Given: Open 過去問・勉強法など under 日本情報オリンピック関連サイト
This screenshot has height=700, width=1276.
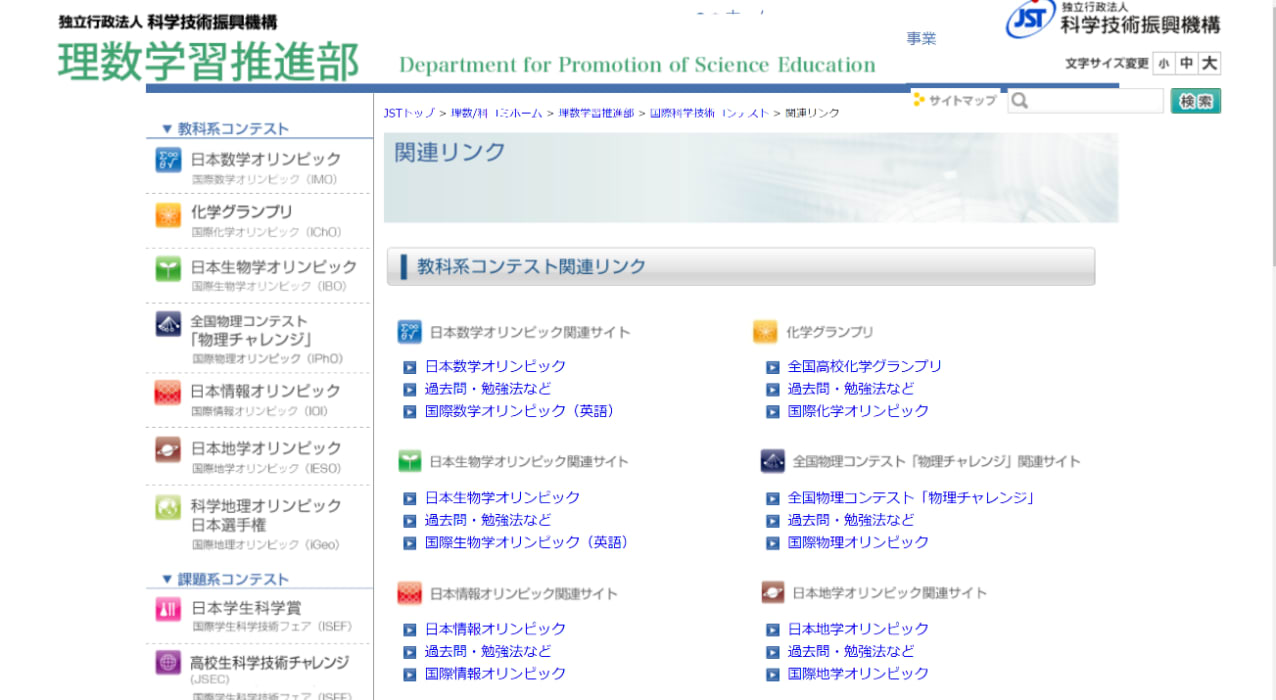Looking at the screenshot, I should (488, 652).
